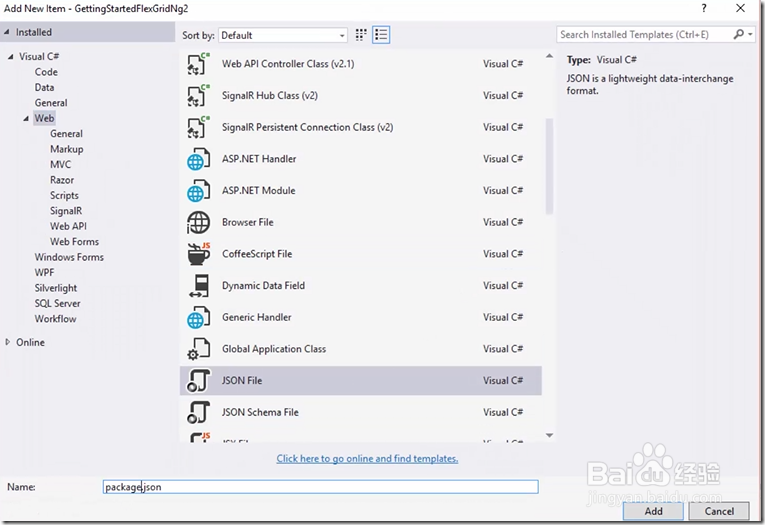Select the Markup subcategory
This screenshot has width=765, height=525.
pos(66,149)
